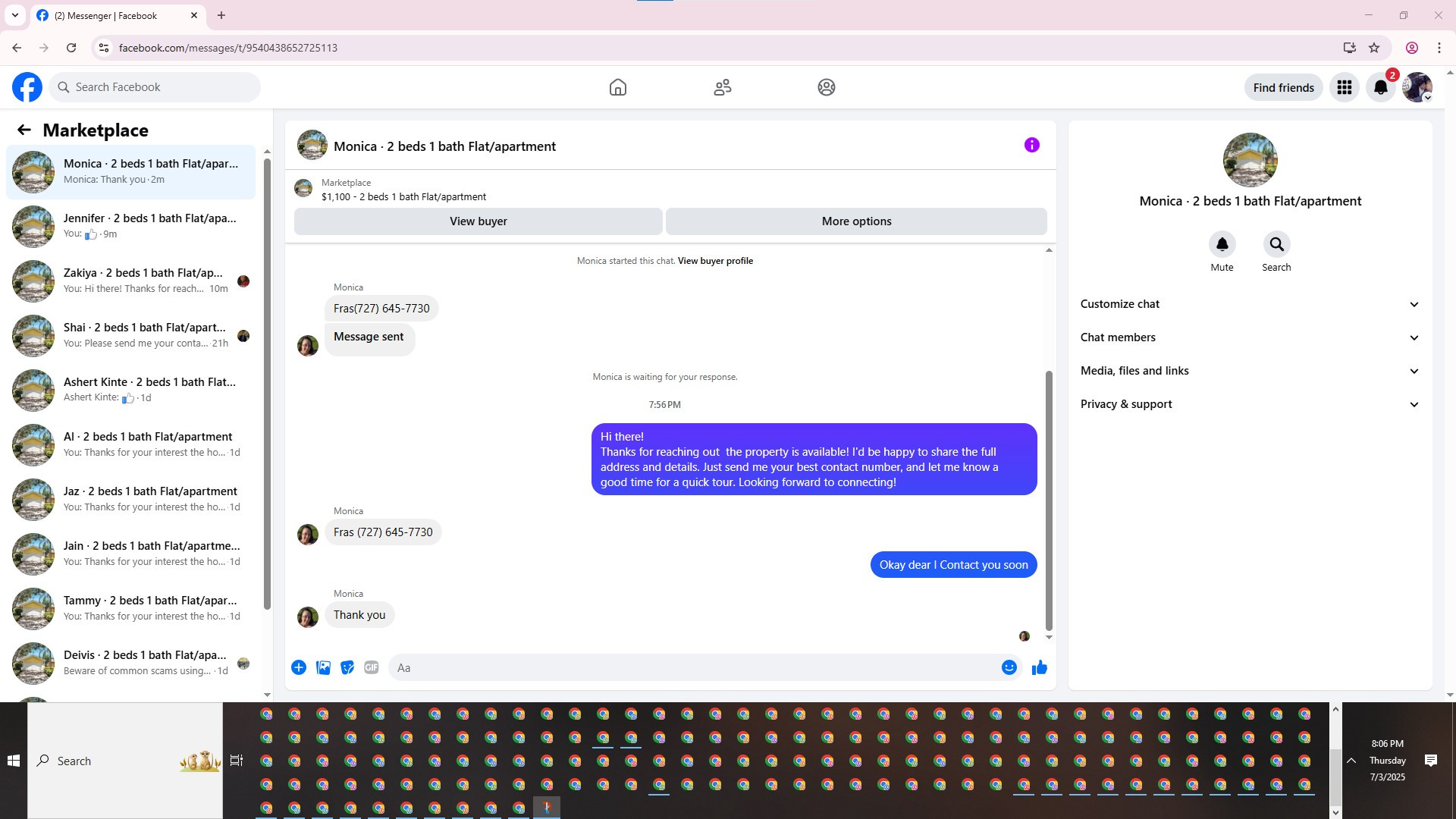
Task: Search within the conversation
Action: (1276, 244)
